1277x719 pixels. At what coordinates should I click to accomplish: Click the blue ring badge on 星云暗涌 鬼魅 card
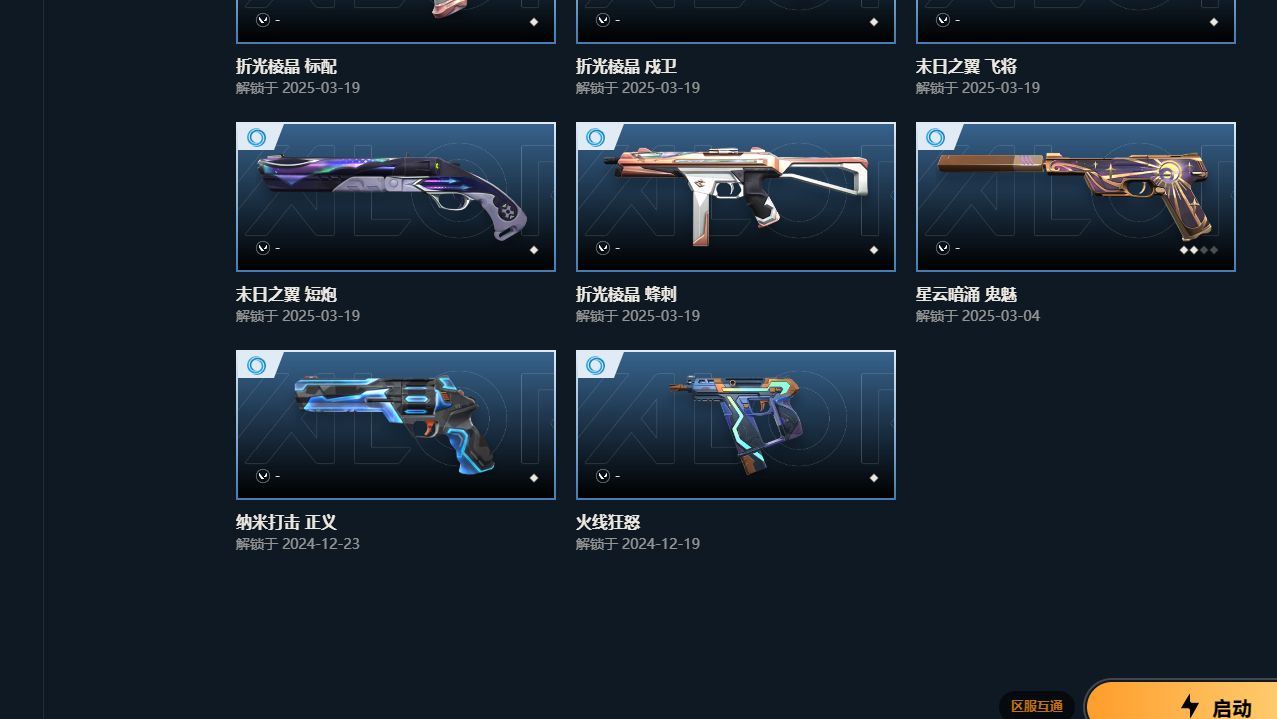pos(936,138)
